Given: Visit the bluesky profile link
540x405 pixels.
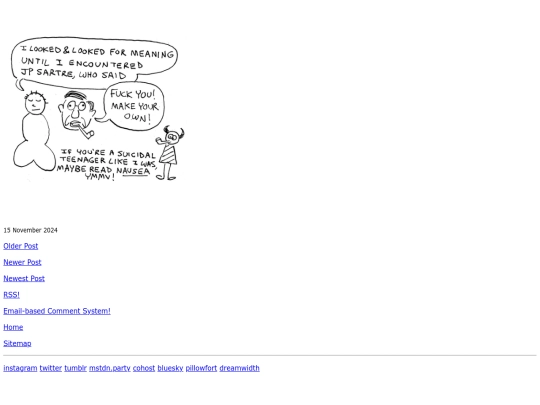Looking at the screenshot, I should [170, 368].
